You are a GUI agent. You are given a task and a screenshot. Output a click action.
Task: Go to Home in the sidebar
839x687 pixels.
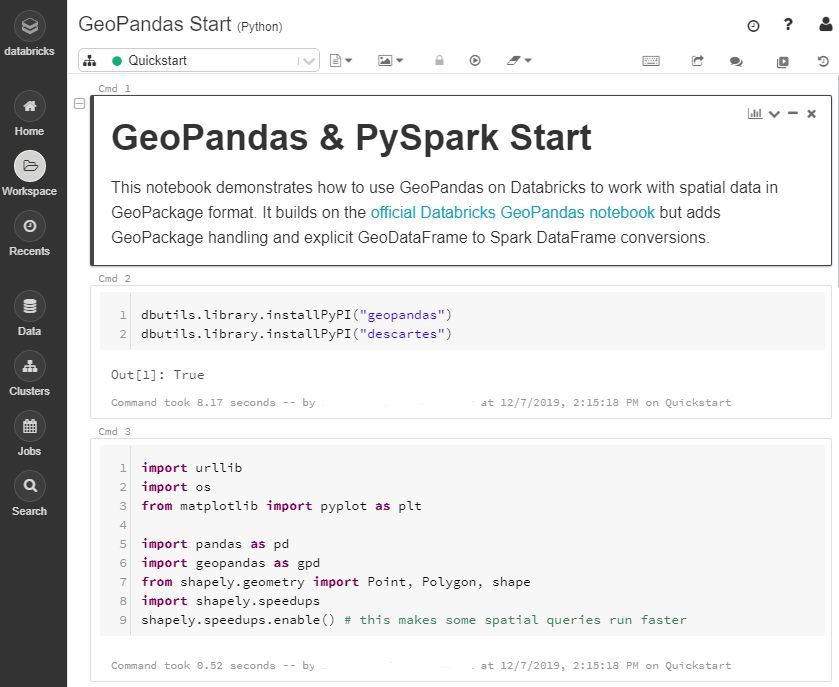tap(29, 113)
